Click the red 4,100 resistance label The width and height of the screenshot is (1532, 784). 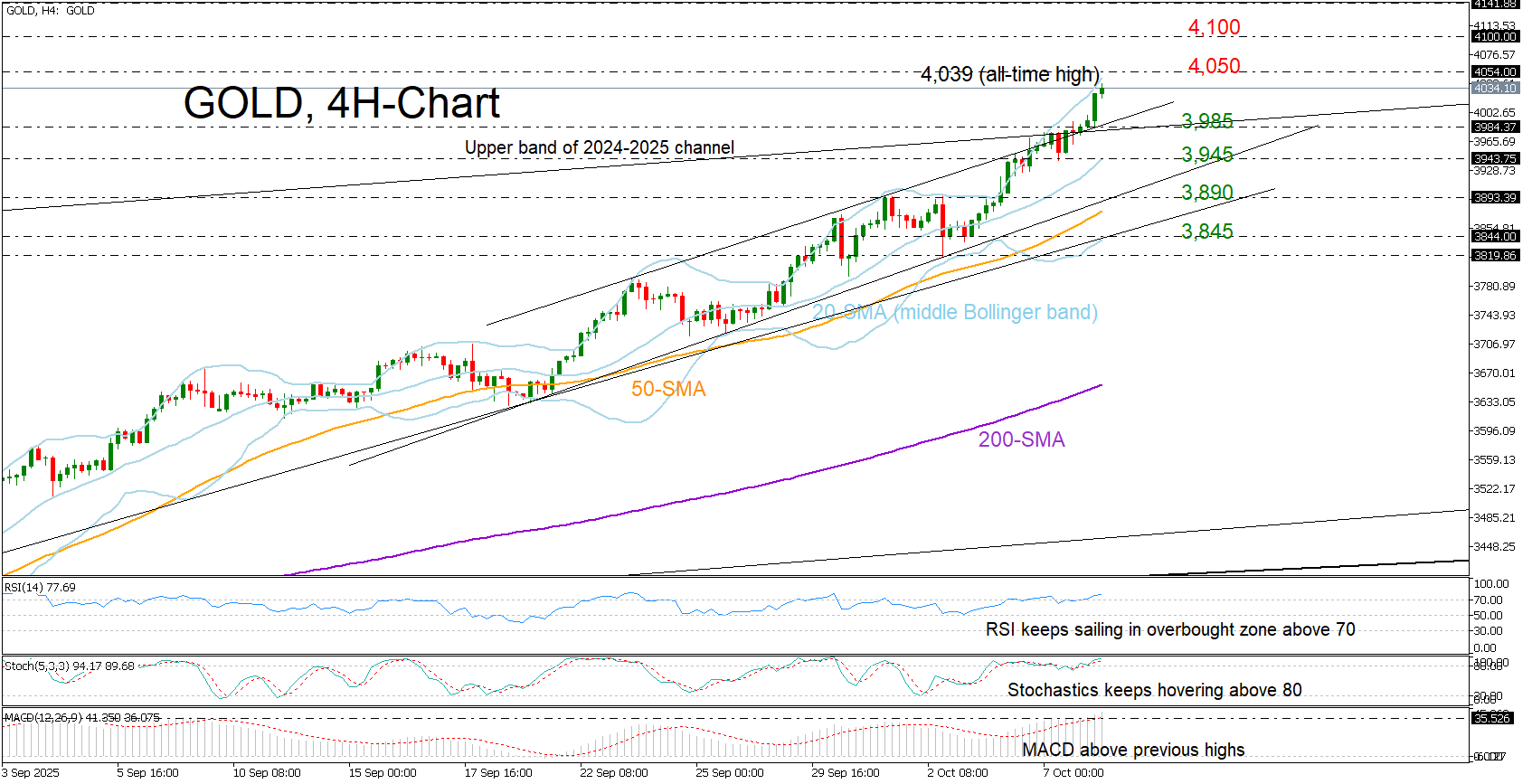click(1214, 28)
